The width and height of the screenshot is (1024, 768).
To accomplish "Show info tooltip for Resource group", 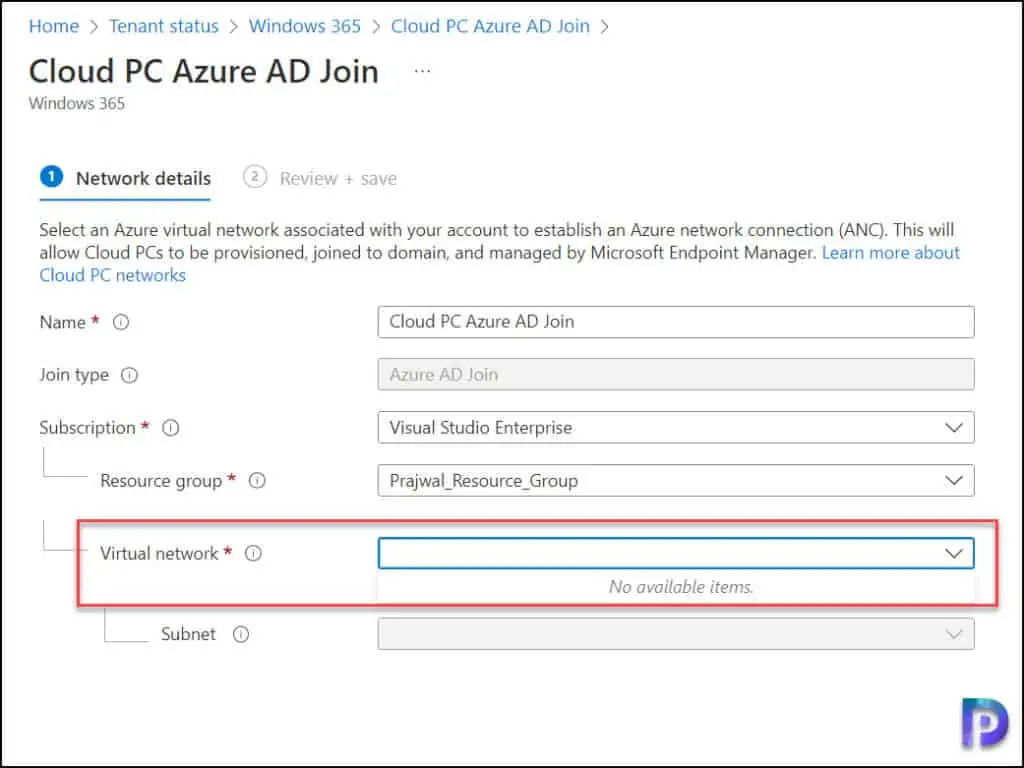I will (x=257, y=481).
